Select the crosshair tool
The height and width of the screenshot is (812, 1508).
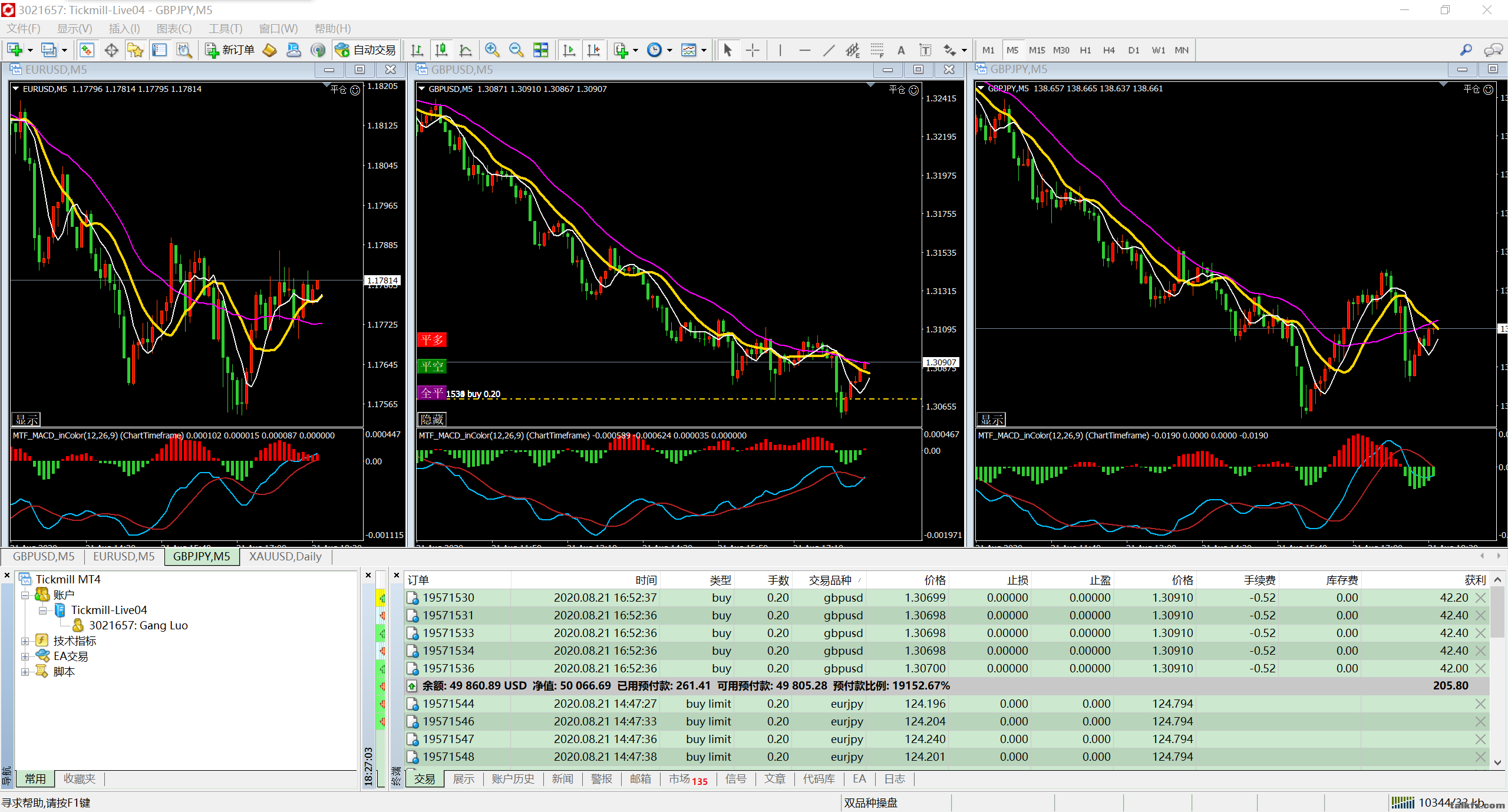[753, 50]
